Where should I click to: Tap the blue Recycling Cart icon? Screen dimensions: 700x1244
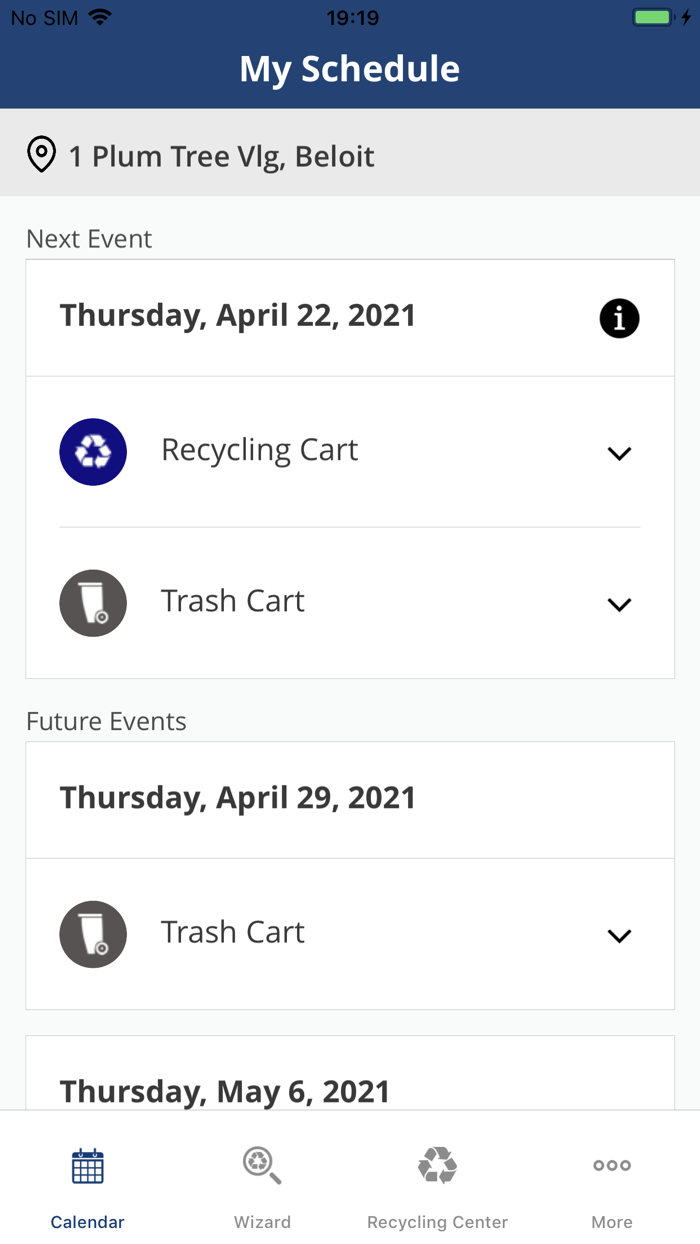(x=93, y=452)
